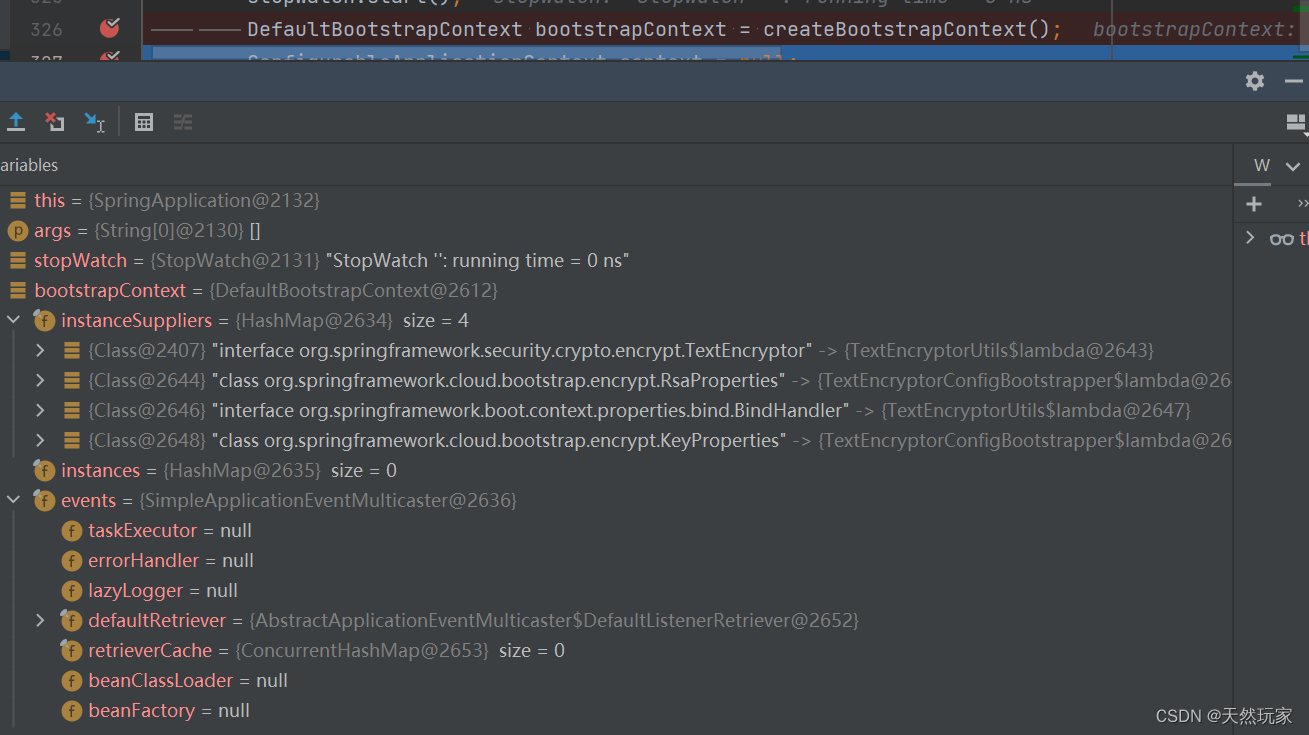This screenshot has width=1309, height=735.
Task: Click the field icon beside retrieverCache
Action: click(71, 650)
